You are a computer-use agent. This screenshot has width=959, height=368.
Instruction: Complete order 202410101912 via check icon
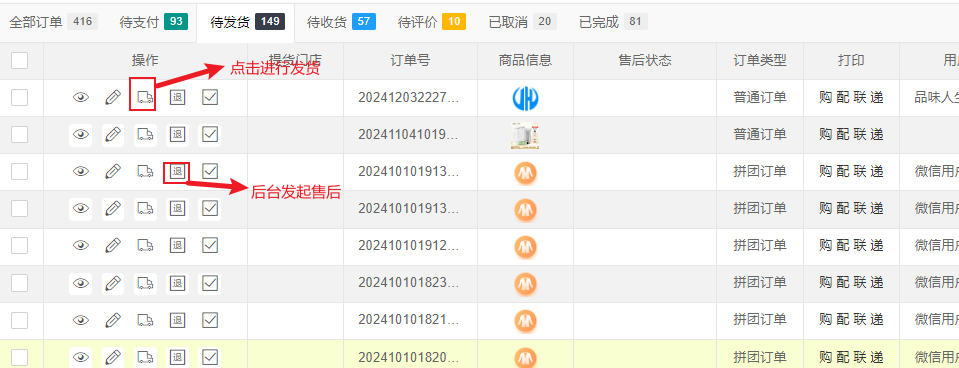pos(210,246)
